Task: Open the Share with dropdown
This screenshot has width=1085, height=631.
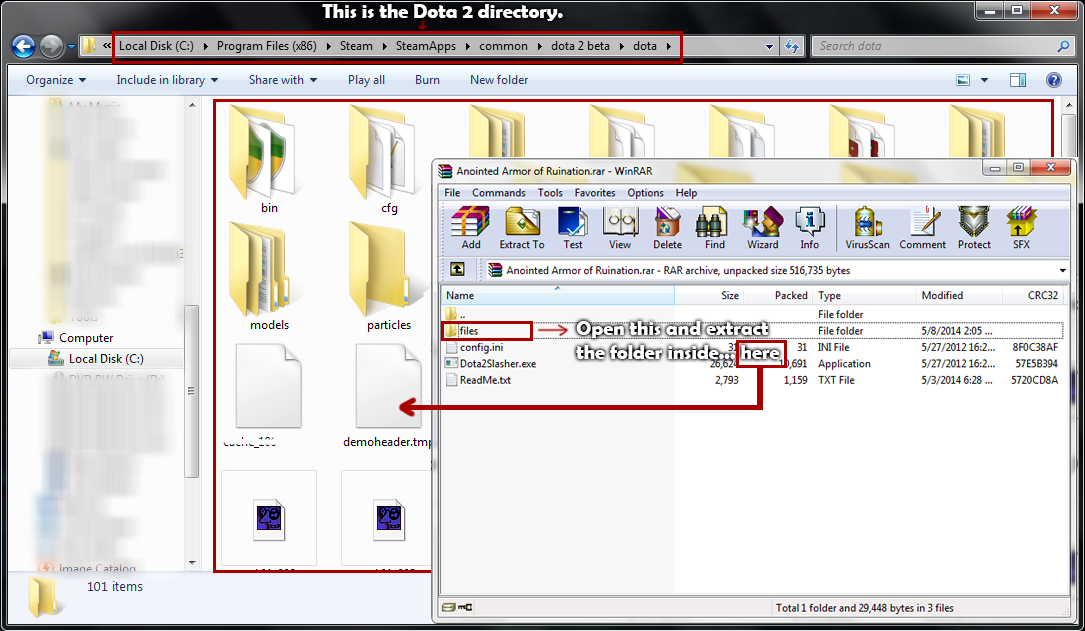Action: click(x=282, y=80)
